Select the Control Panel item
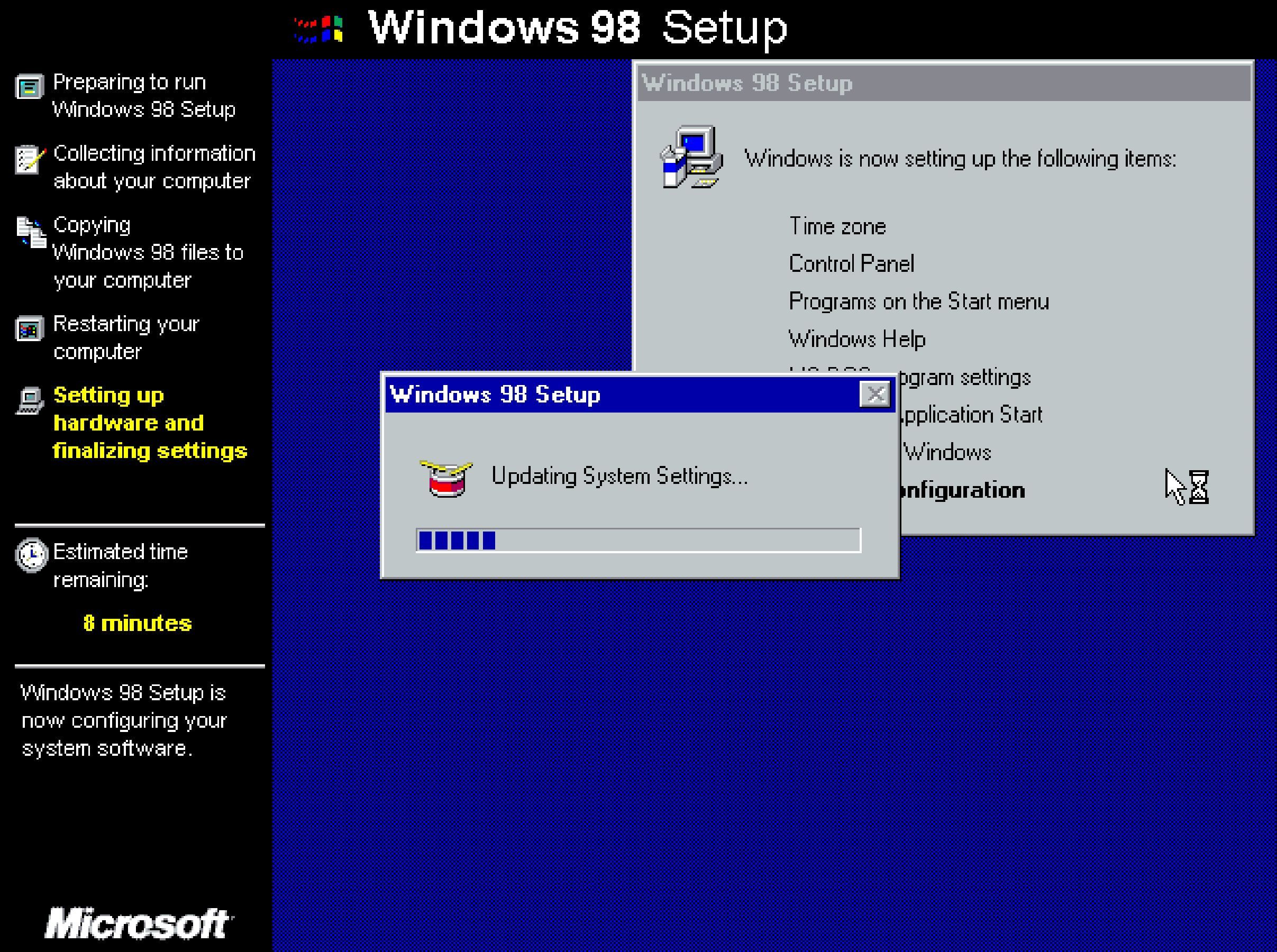 point(851,264)
